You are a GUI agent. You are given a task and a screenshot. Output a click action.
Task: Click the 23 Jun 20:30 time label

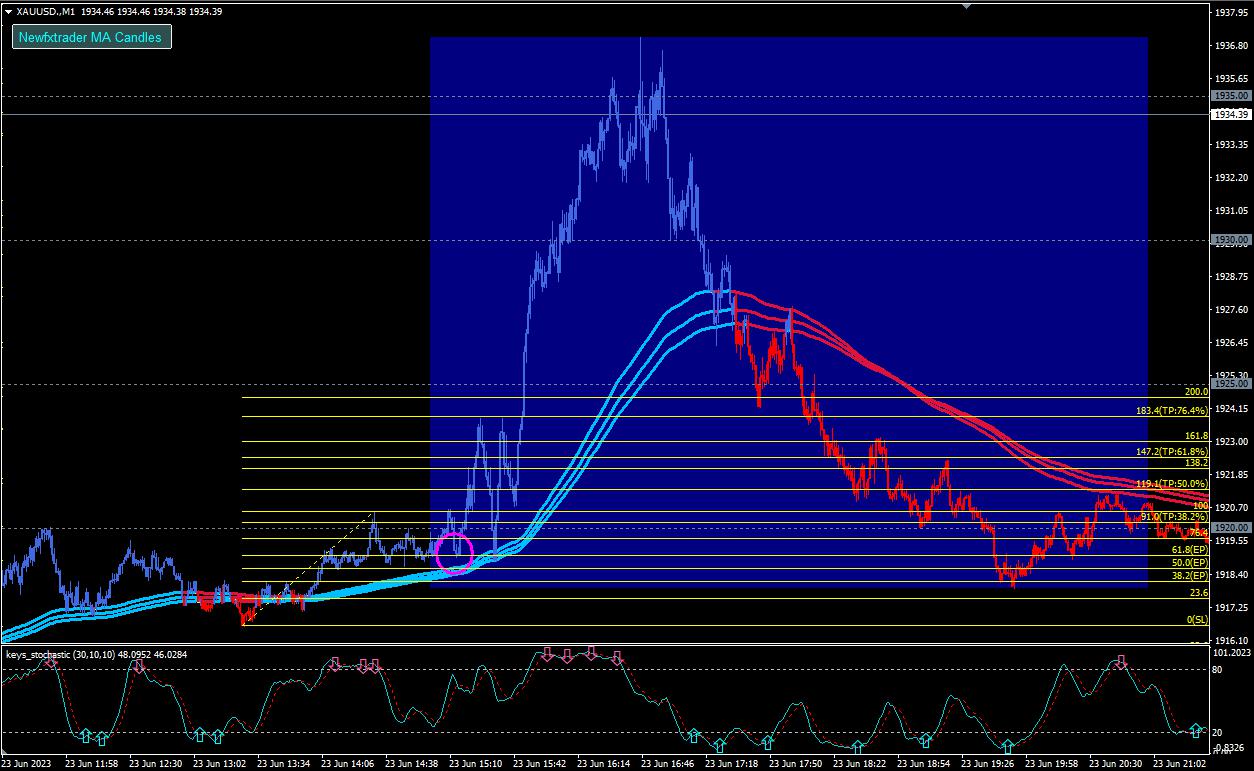point(1115,764)
